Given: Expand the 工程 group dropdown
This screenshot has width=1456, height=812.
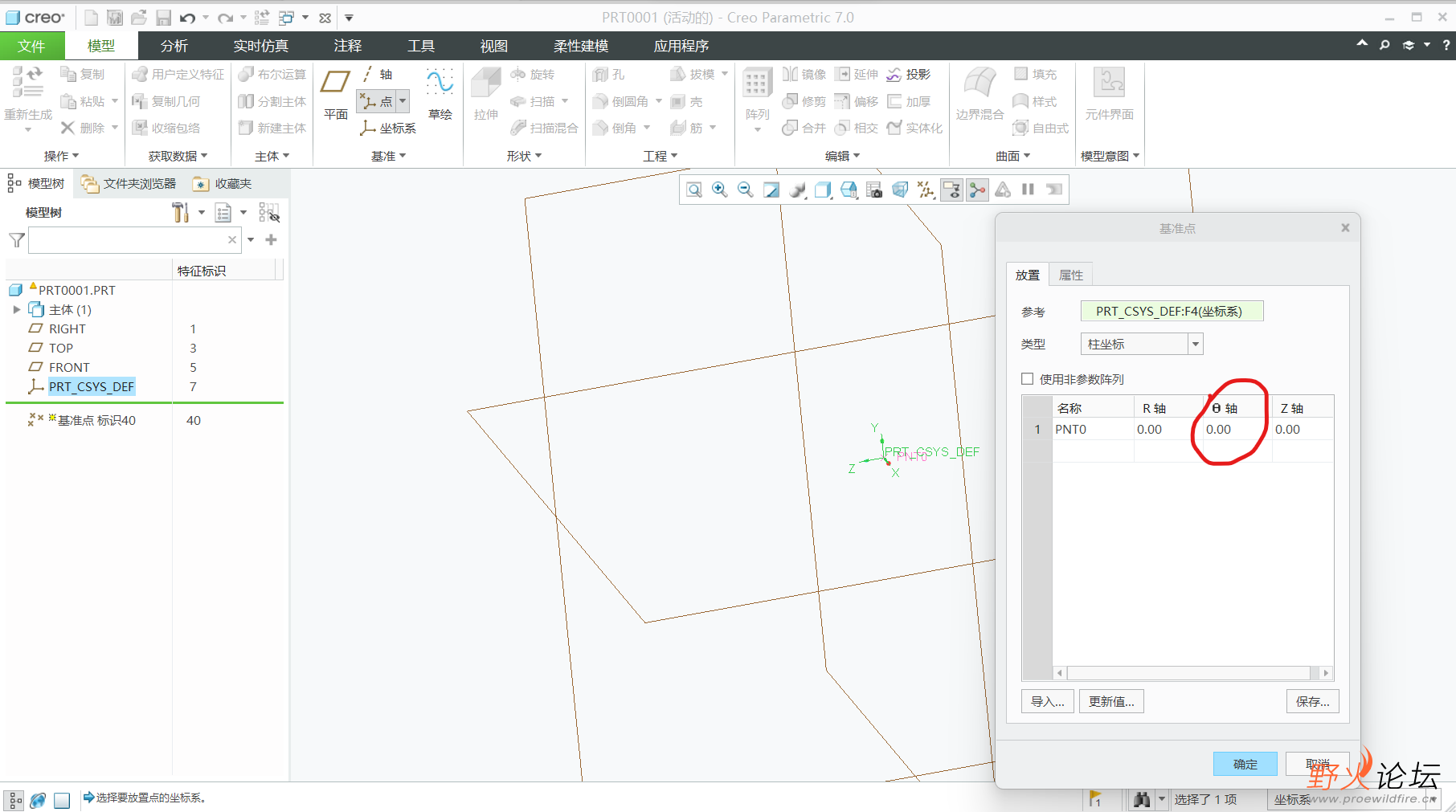Looking at the screenshot, I should click(x=661, y=156).
